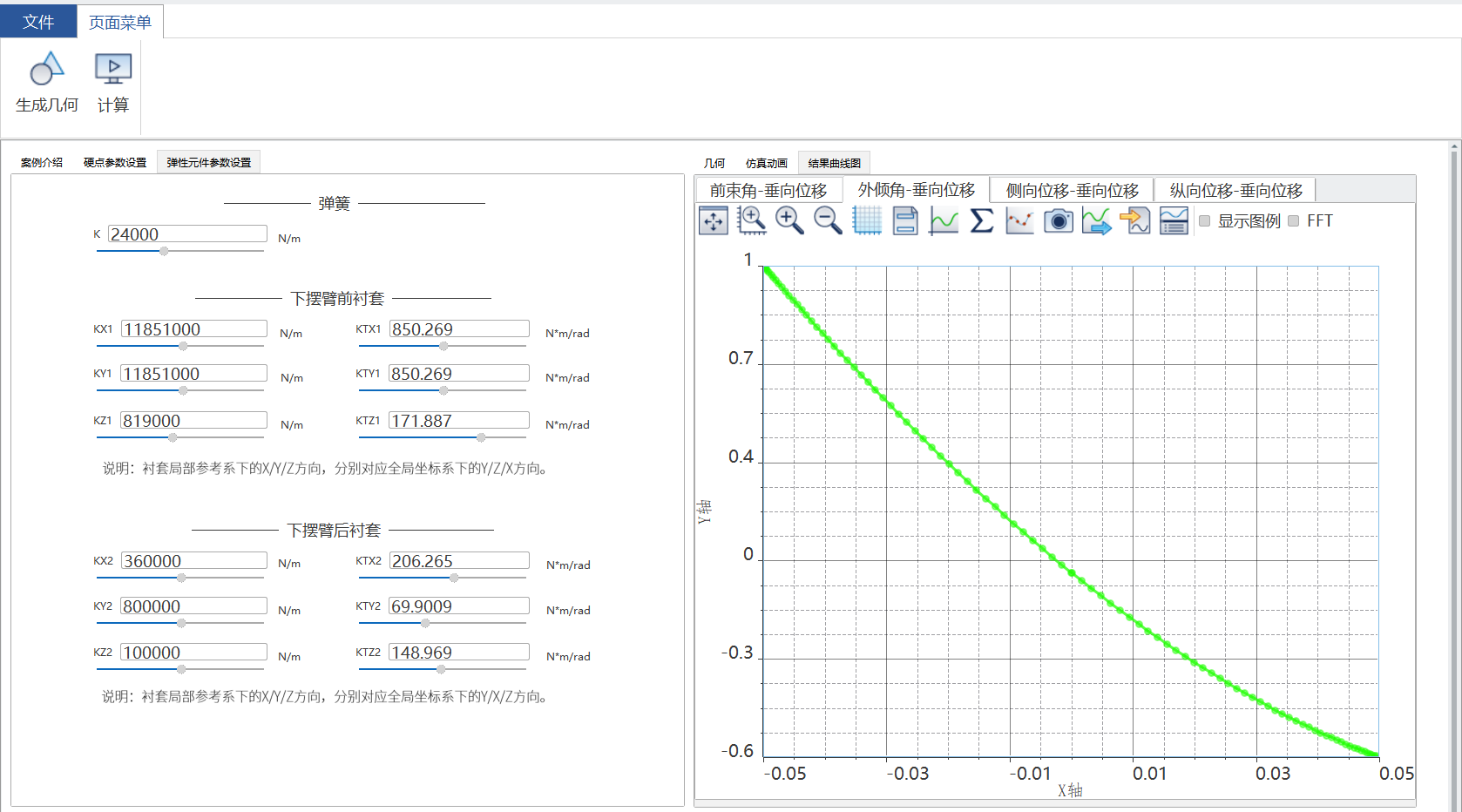The height and width of the screenshot is (812, 1462).
Task: Click the KX2 stiffness input field
Action: (x=194, y=560)
